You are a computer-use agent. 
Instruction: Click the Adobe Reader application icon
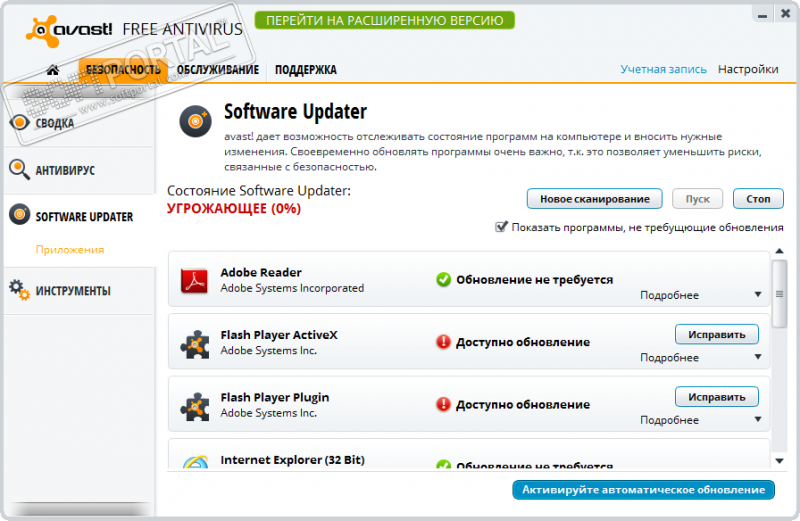194,281
